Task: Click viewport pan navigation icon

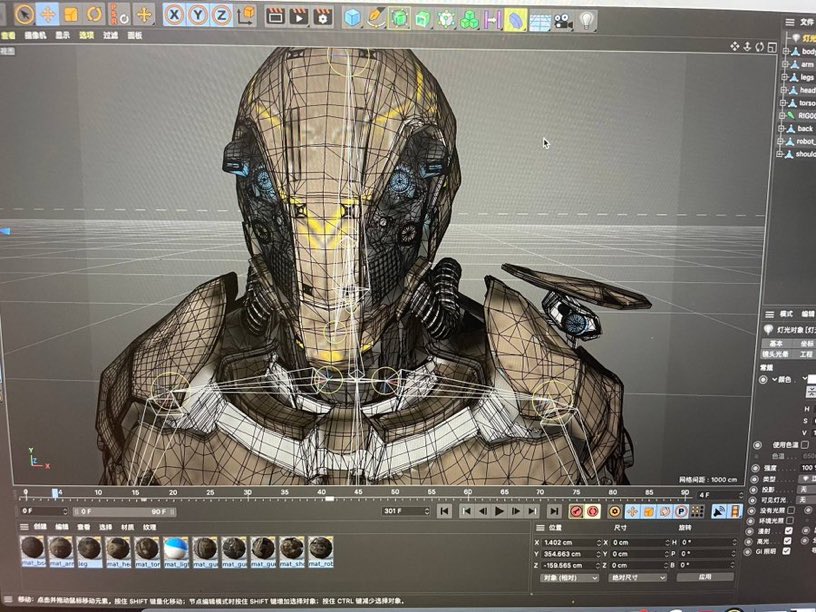Action: 734,46
